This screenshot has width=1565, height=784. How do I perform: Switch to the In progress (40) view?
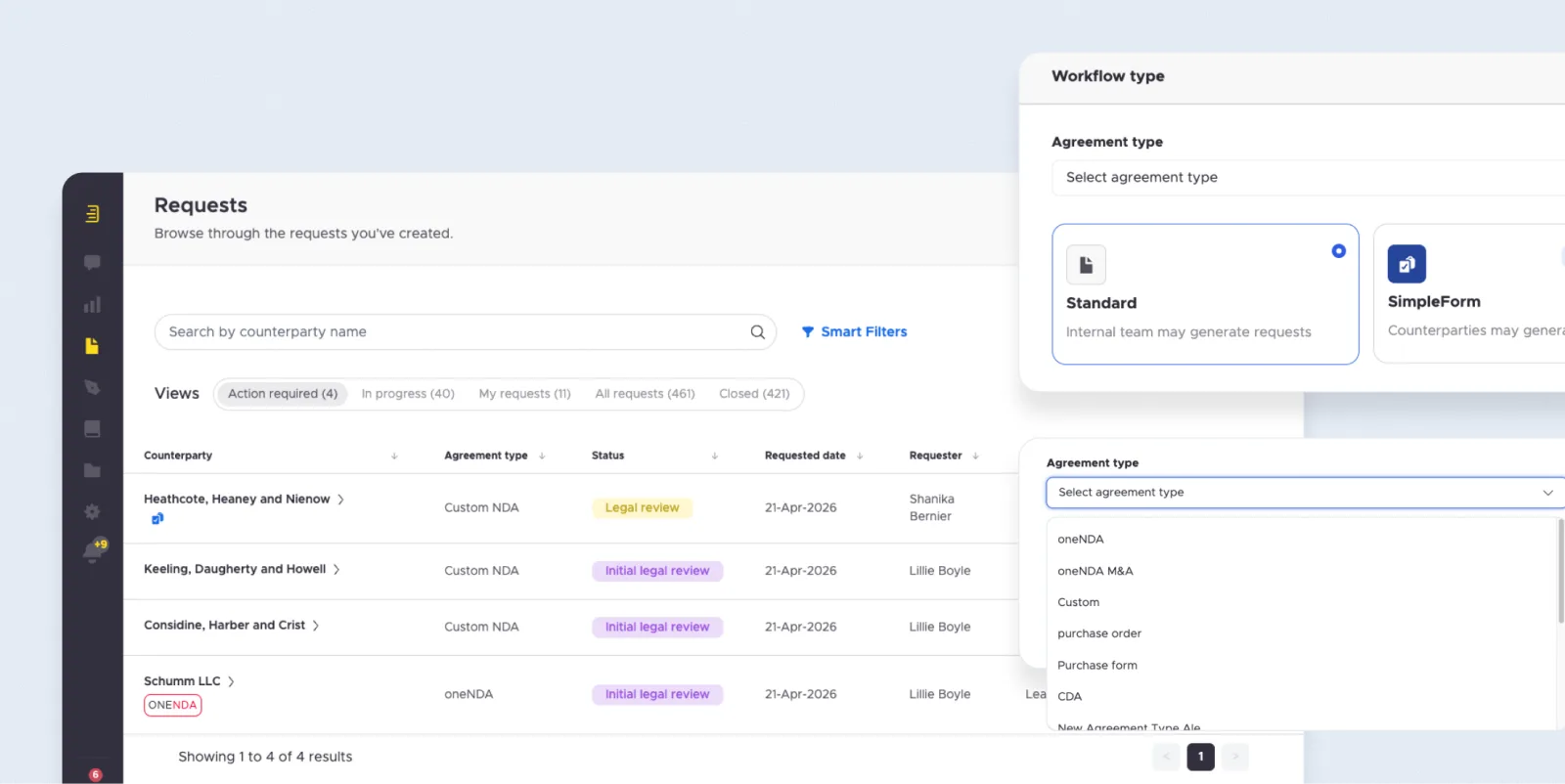click(408, 394)
